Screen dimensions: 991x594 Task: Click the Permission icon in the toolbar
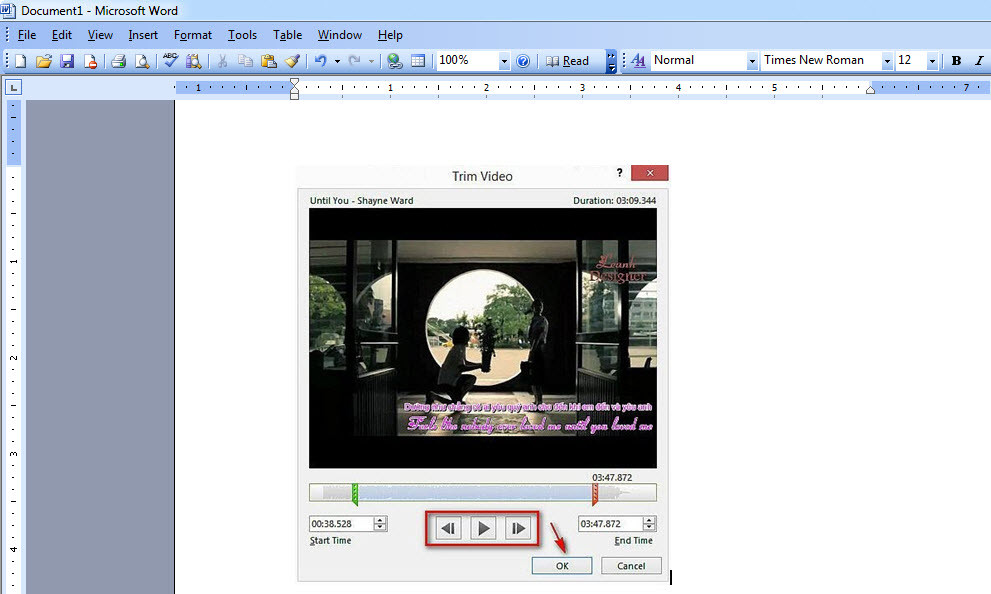click(x=90, y=61)
